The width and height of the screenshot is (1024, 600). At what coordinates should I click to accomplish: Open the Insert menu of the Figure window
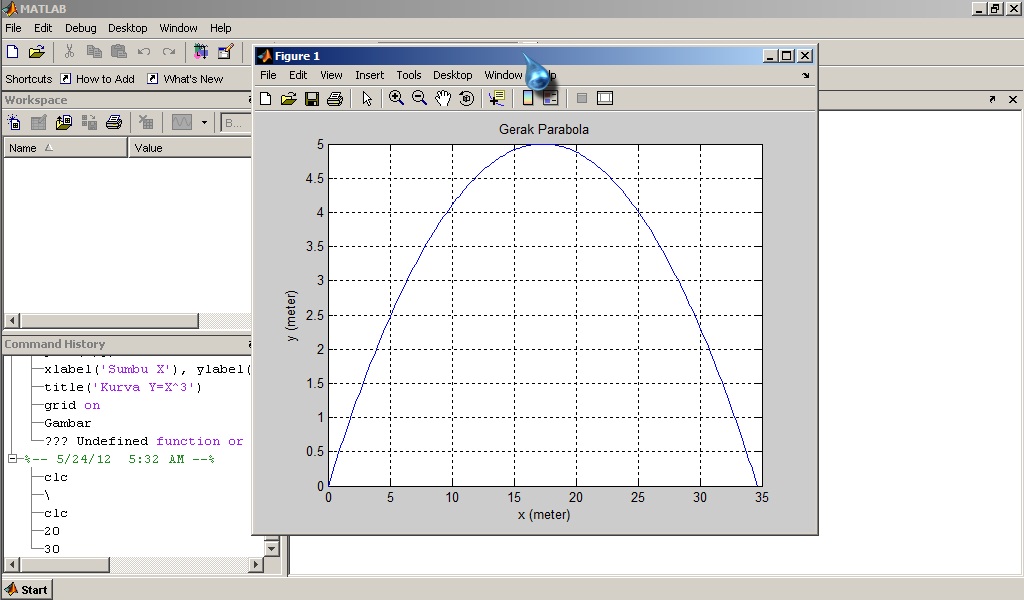(369, 74)
